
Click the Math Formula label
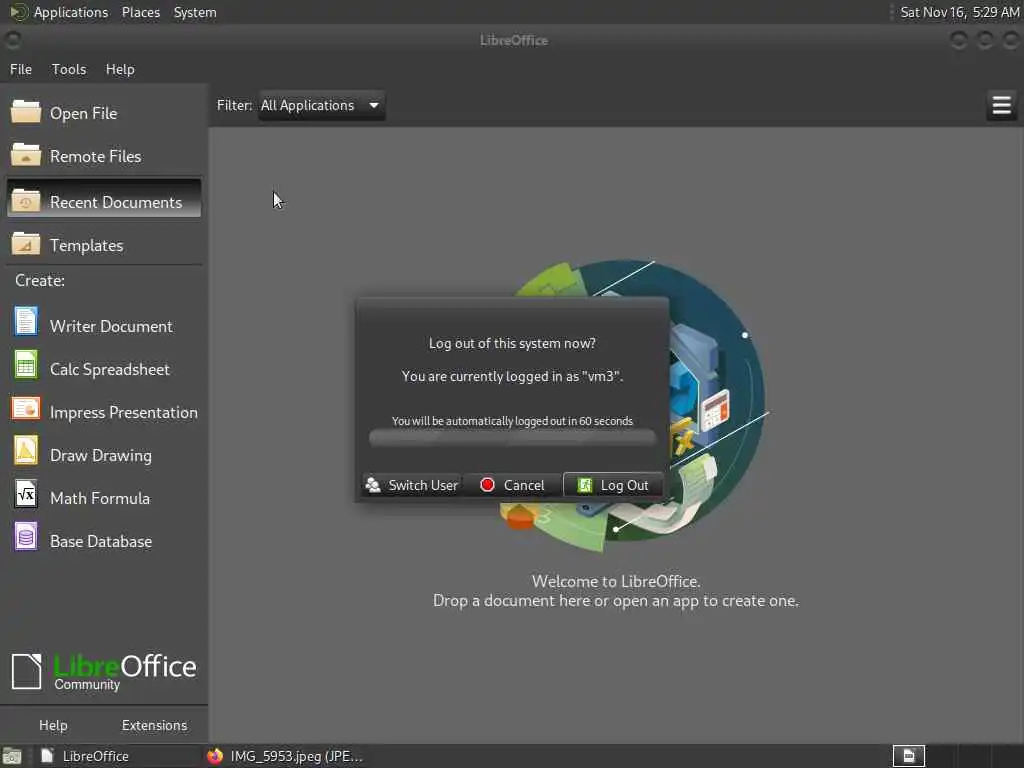click(x=100, y=498)
